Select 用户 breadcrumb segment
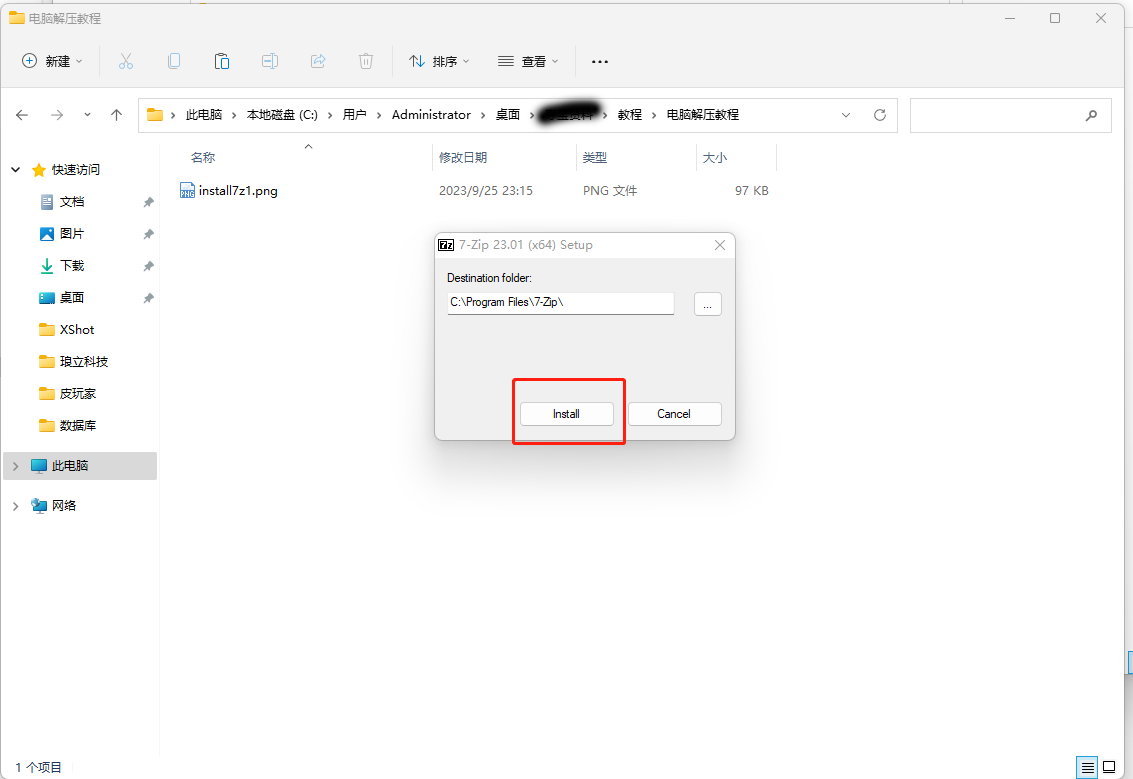Image resolution: width=1133 pixels, height=779 pixels. click(354, 115)
